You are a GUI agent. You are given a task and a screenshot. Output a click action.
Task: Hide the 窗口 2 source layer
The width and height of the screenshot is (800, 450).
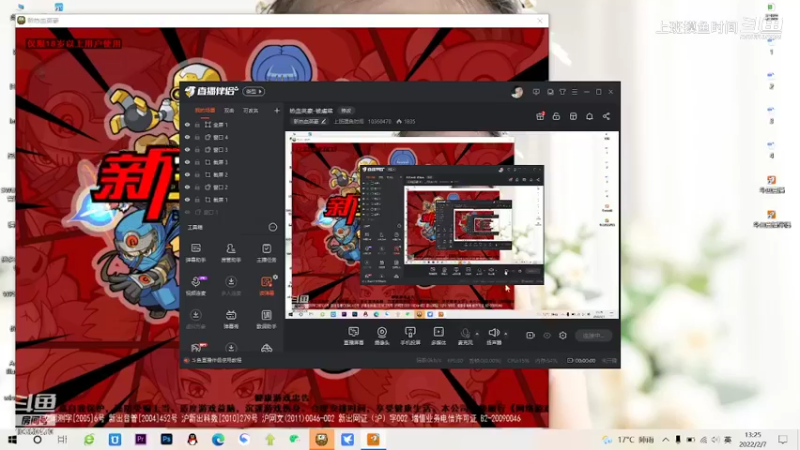187,187
